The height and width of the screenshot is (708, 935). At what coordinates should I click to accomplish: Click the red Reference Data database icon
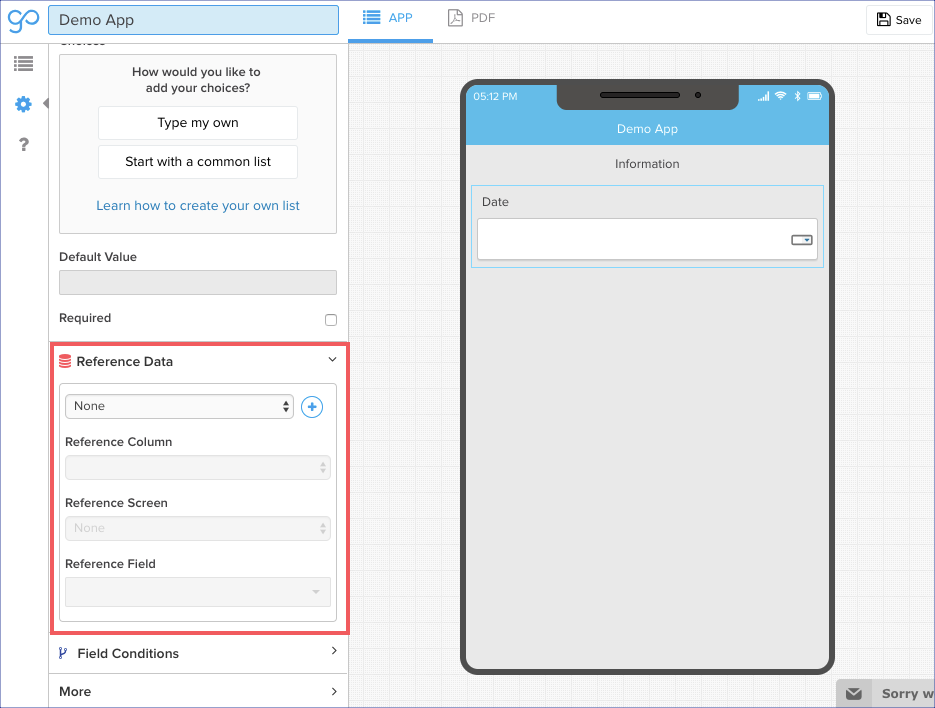click(65, 362)
